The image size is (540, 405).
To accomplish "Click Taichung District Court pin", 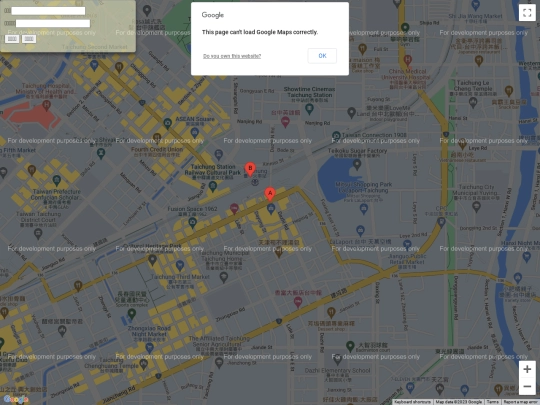I will pyautogui.click(x=38, y=234).
